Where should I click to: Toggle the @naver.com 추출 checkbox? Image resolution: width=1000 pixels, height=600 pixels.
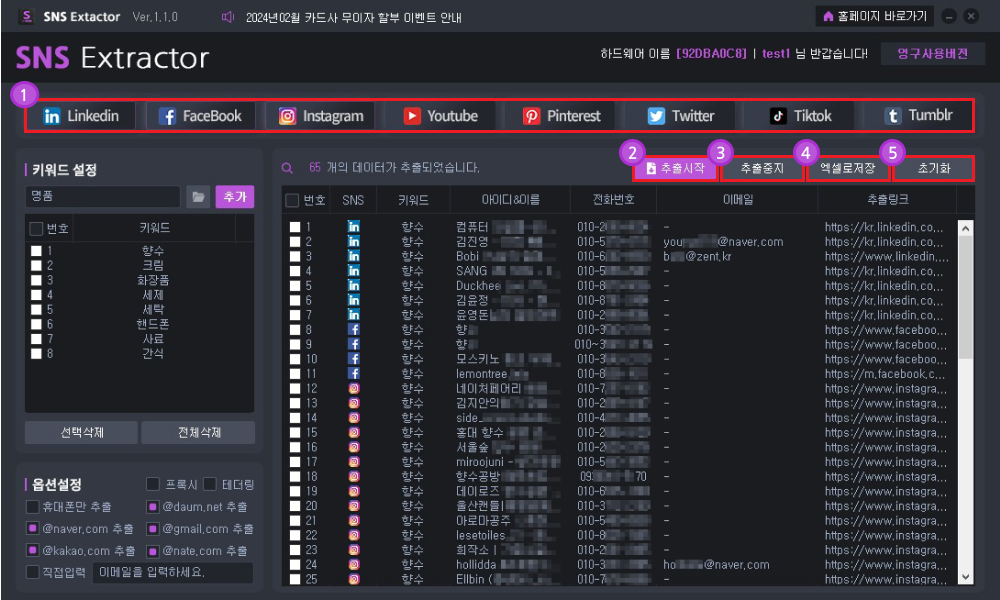click(x=33, y=528)
